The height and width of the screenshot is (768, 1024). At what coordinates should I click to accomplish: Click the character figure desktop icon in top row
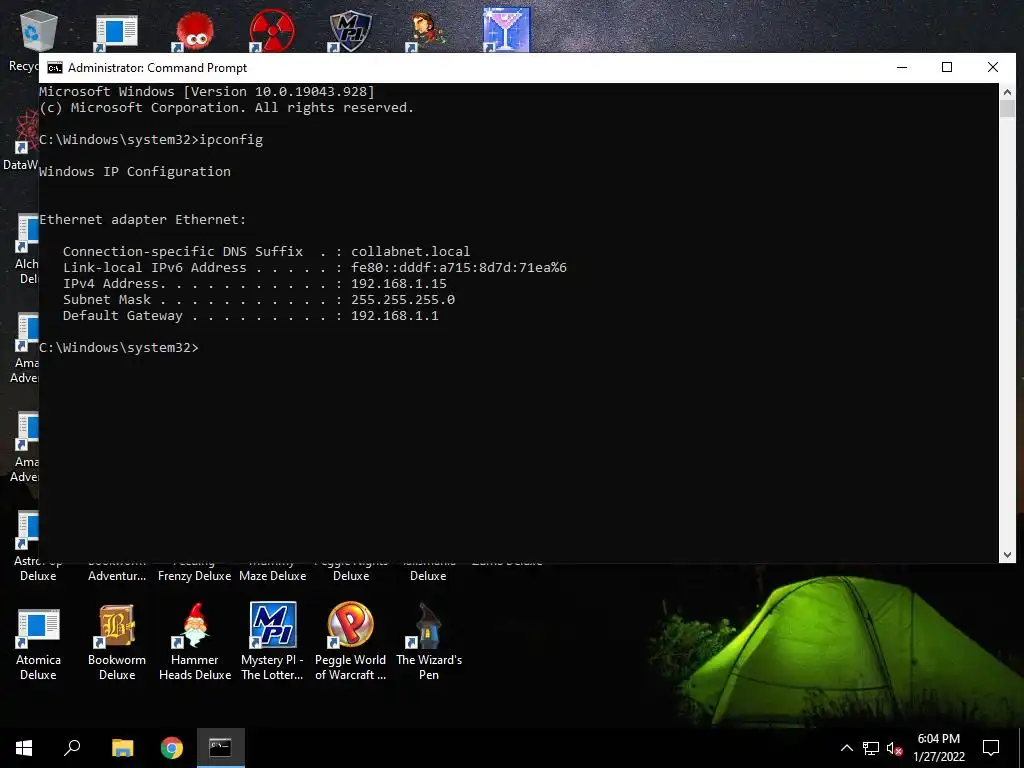428,31
